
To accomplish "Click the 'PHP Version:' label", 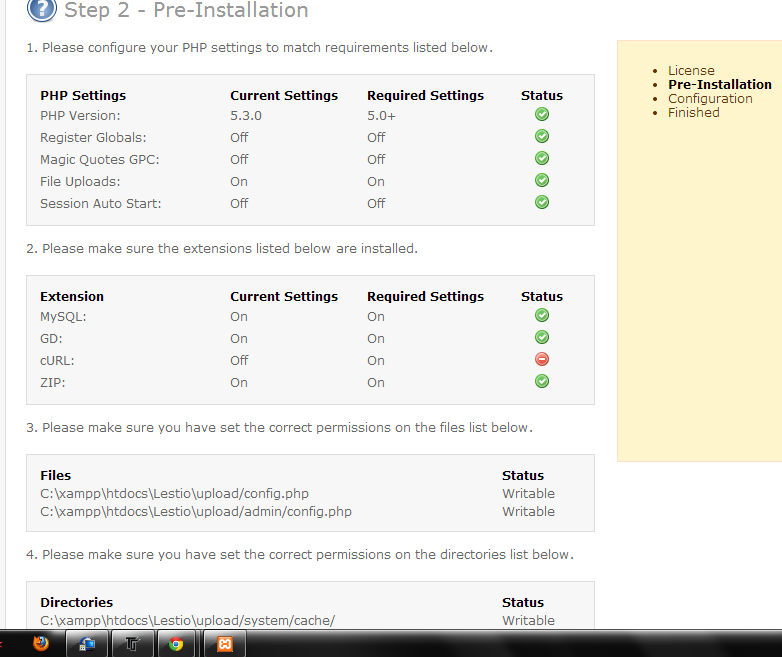I will 80,115.
